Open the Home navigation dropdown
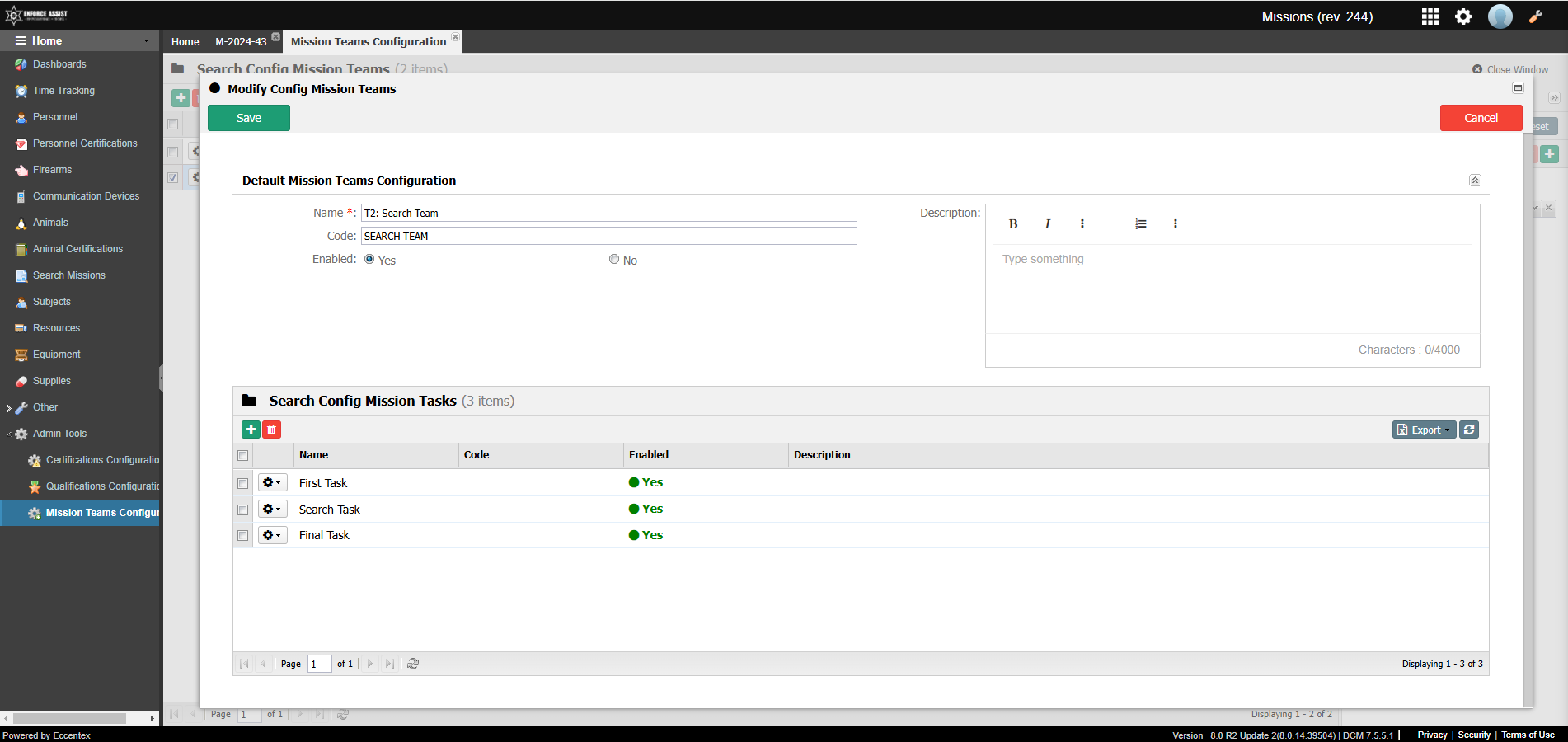The height and width of the screenshot is (742, 1568). pos(79,40)
